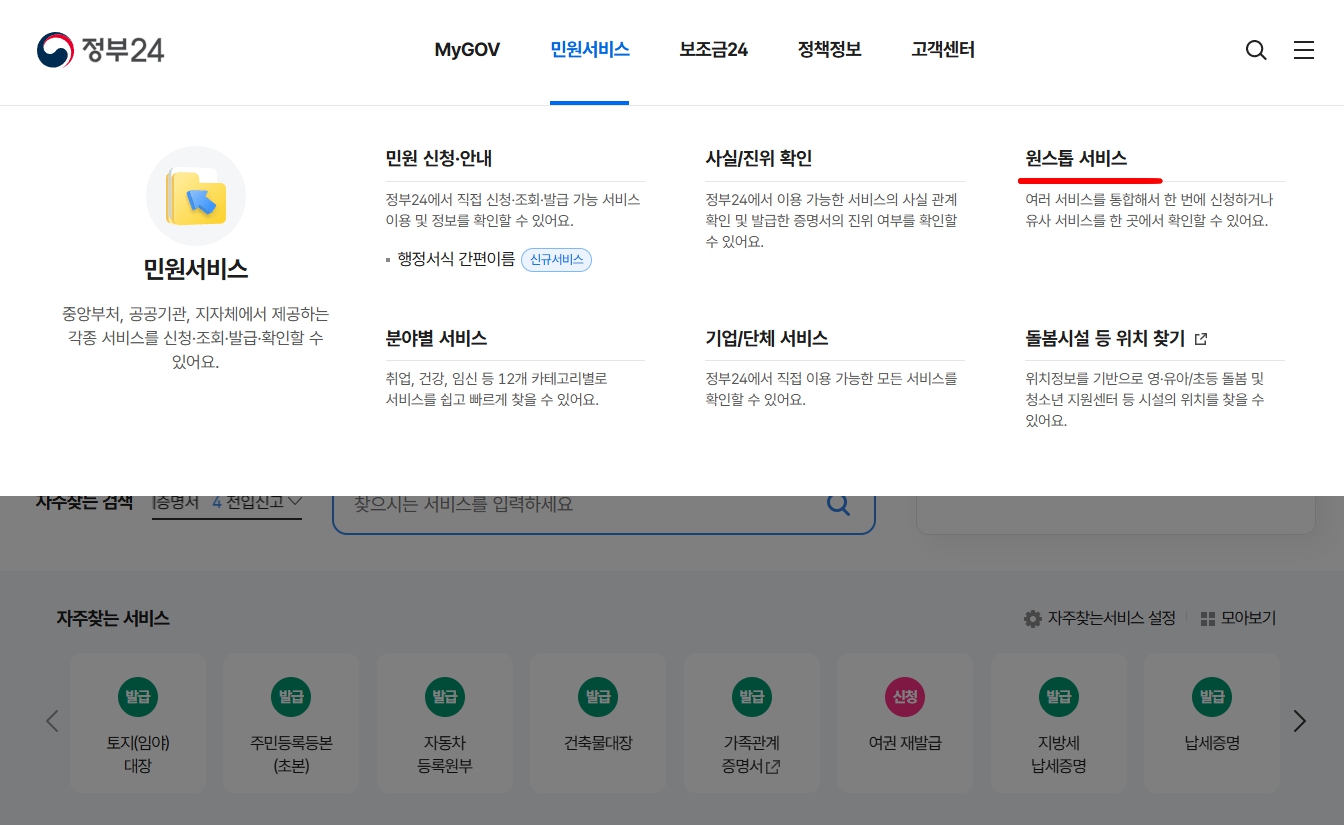Click the left carousel arrow for services

(52, 721)
